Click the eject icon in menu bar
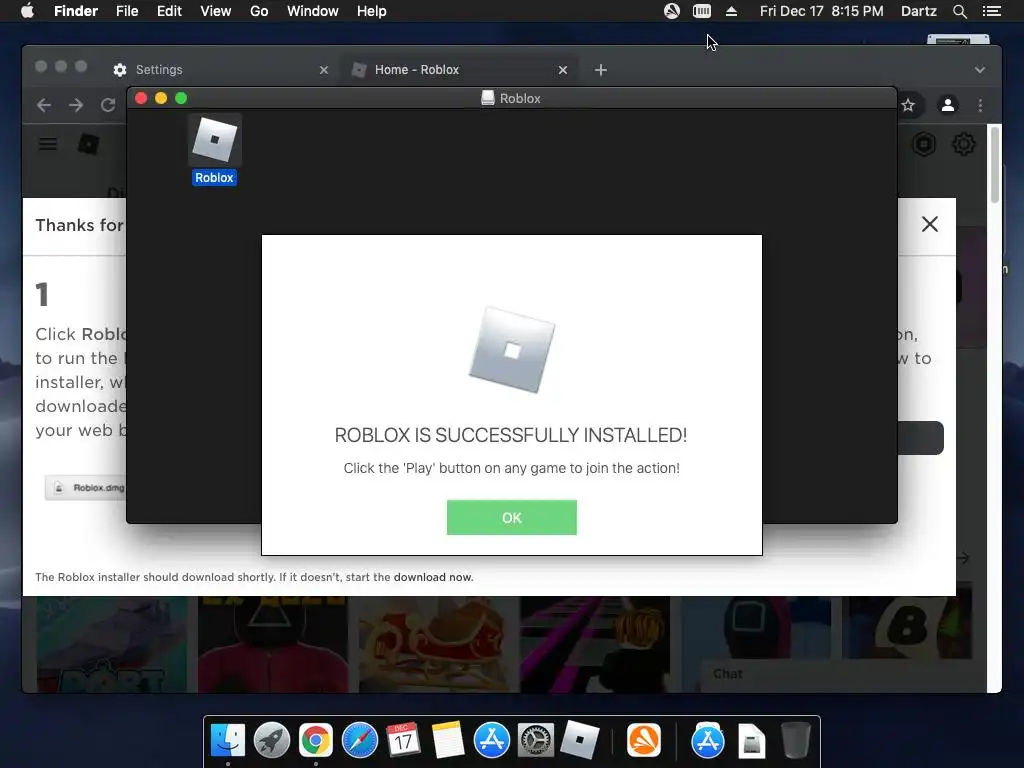This screenshot has height=768, width=1024. pyautogui.click(x=731, y=11)
